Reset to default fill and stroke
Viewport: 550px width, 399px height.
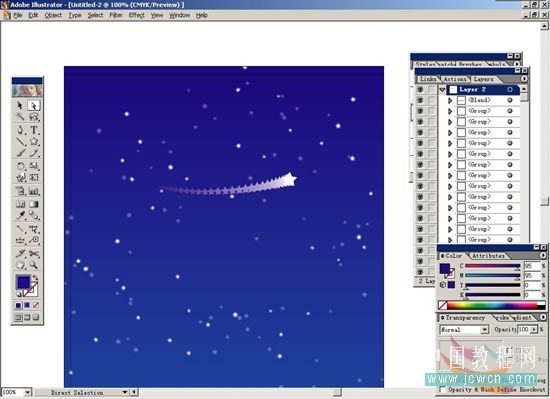point(19,295)
